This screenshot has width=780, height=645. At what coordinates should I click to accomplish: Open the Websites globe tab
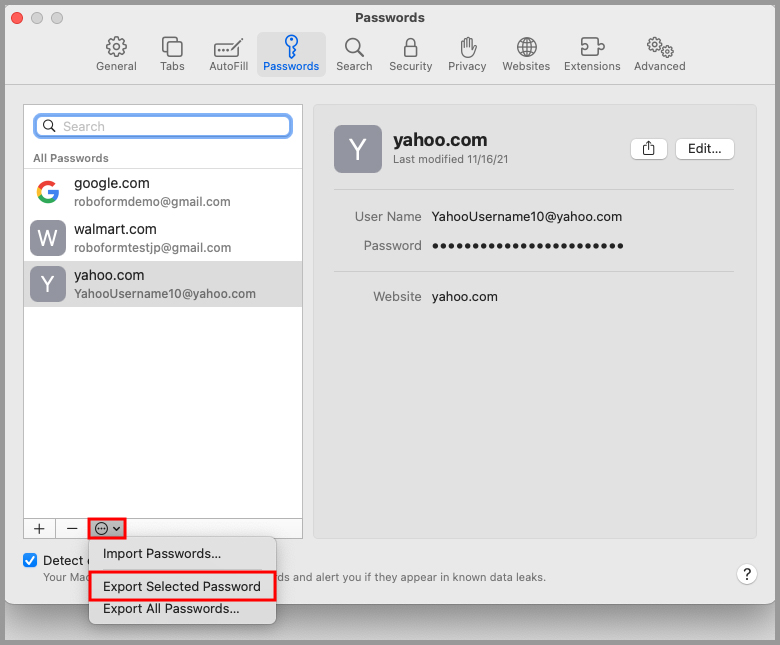click(x=526, y=54)
